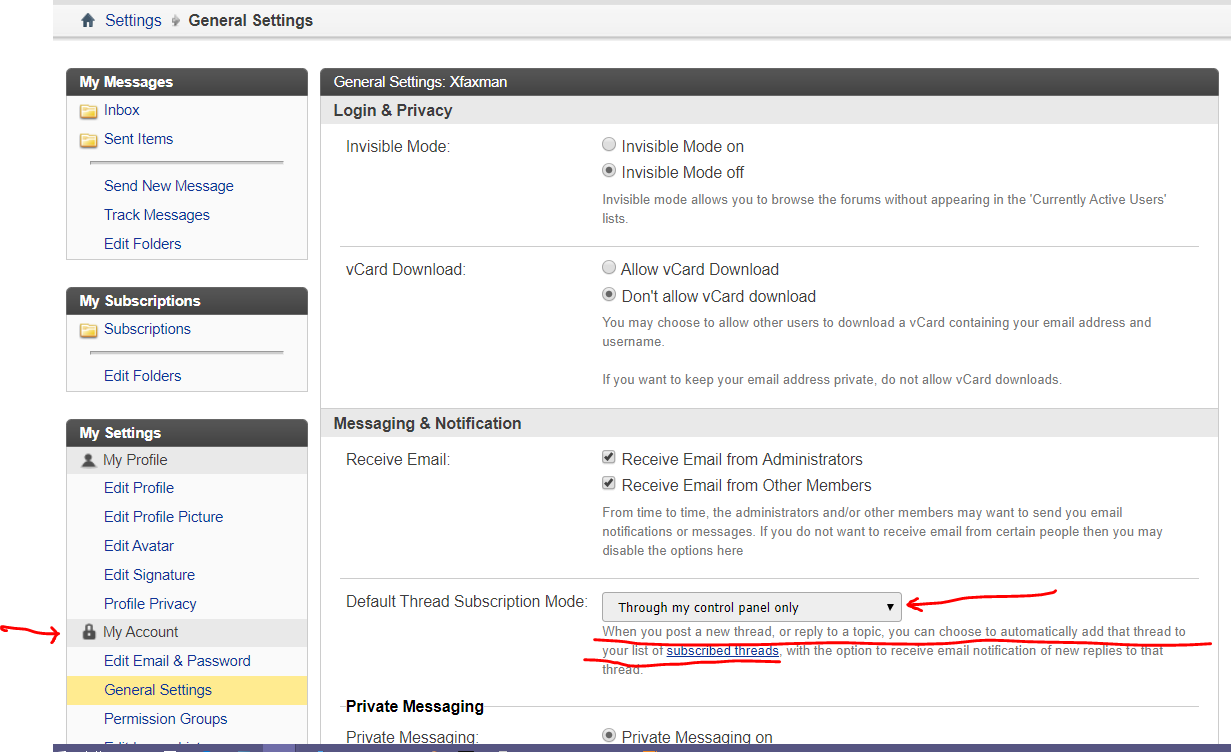The width and height of the screenshot is (1231, 752).
Task: Uncheck Receive Email from Administrators
Action: coord(609,458)
